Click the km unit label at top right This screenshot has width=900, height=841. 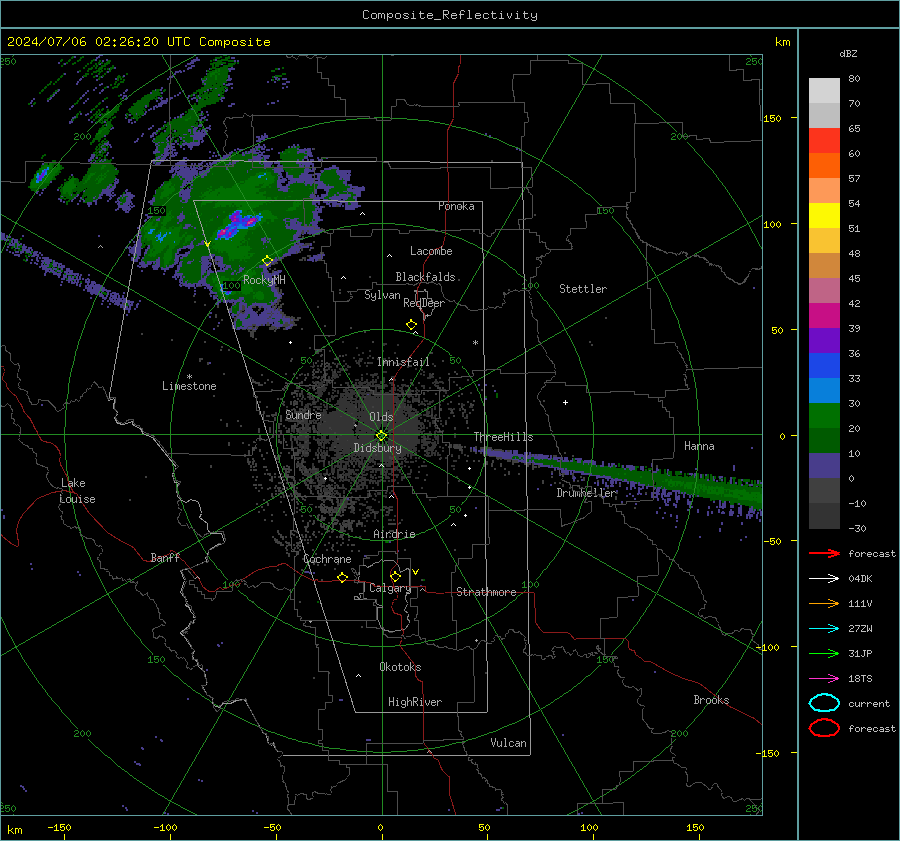(x=782, y=42)
